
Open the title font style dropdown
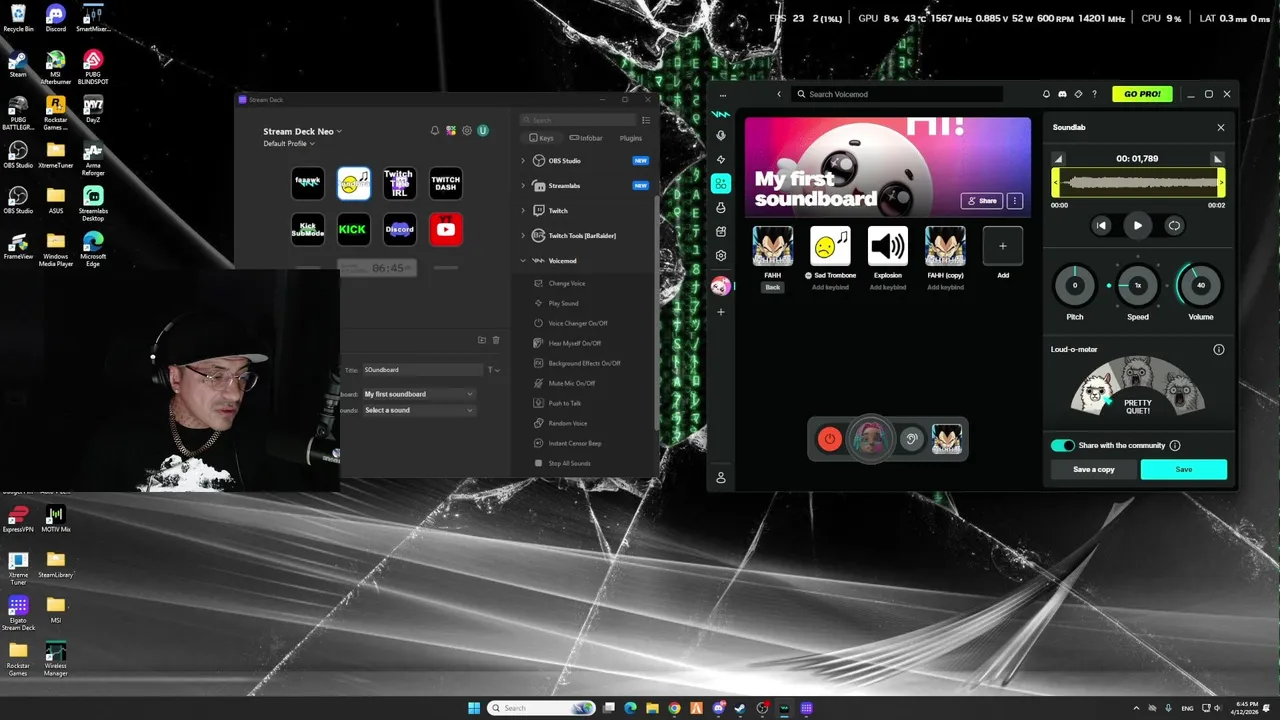click(x=494, y=370)
